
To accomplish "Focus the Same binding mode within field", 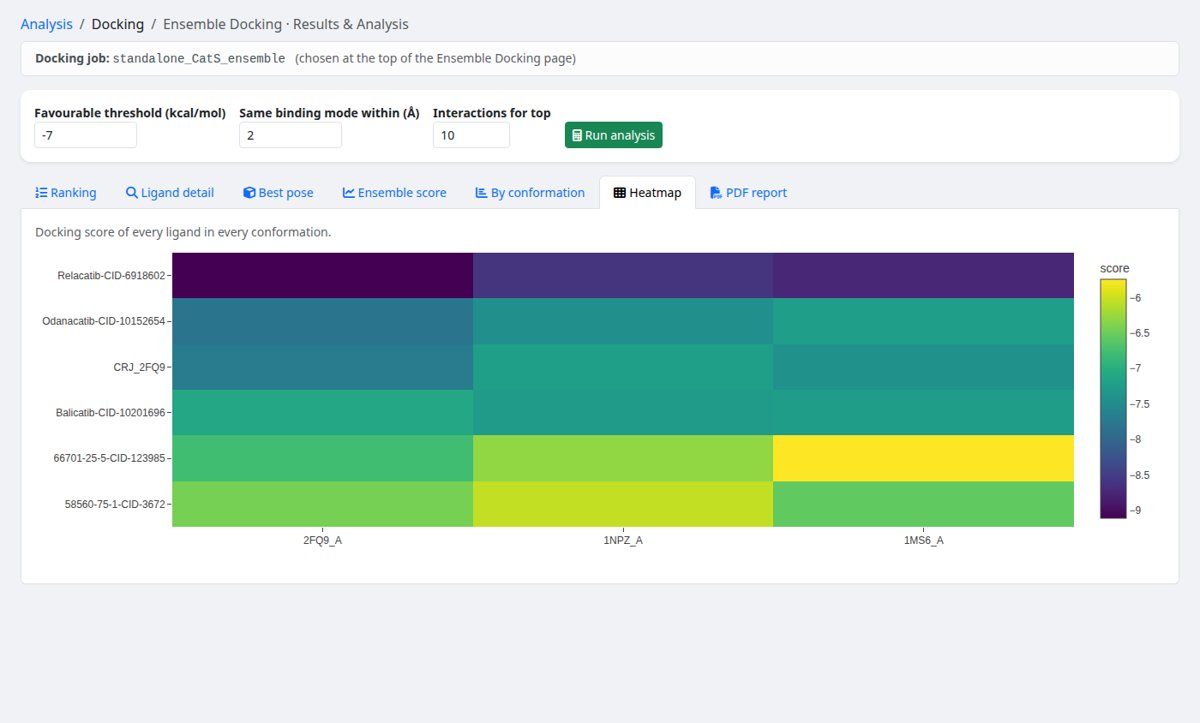I will pyautogui.click(x=290, y=135).
